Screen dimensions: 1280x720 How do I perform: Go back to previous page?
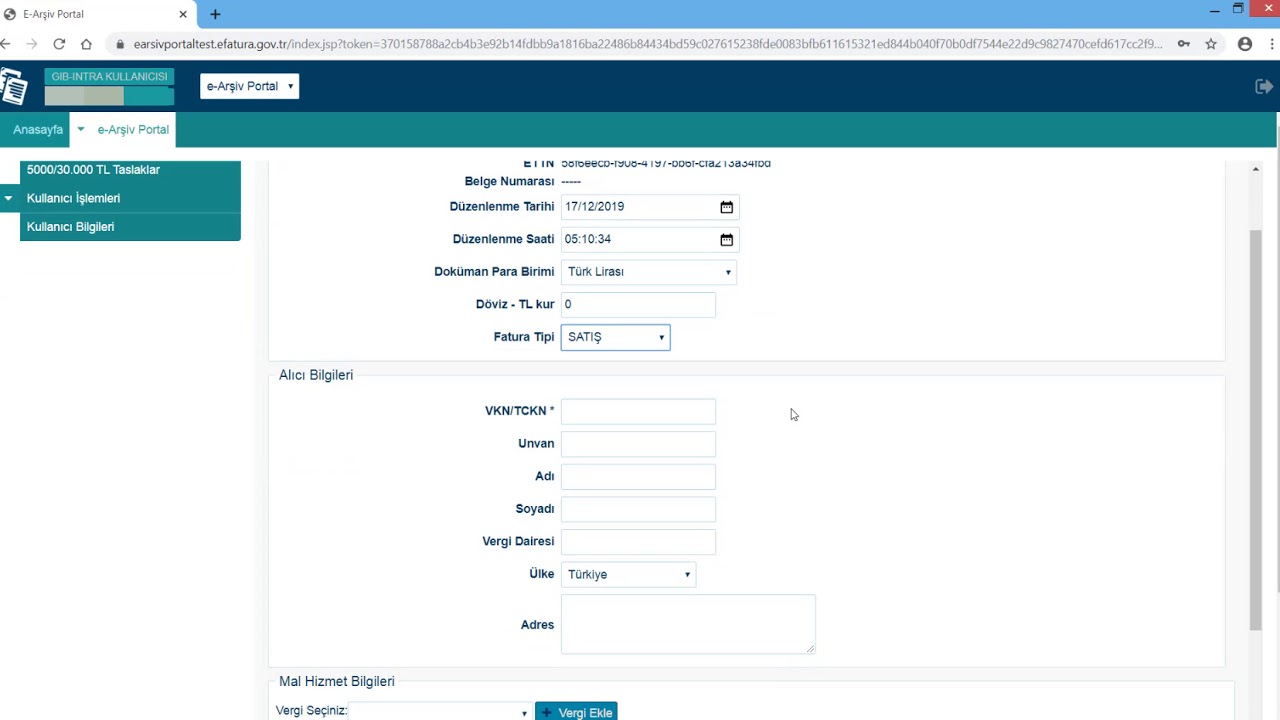coord(6,44)
